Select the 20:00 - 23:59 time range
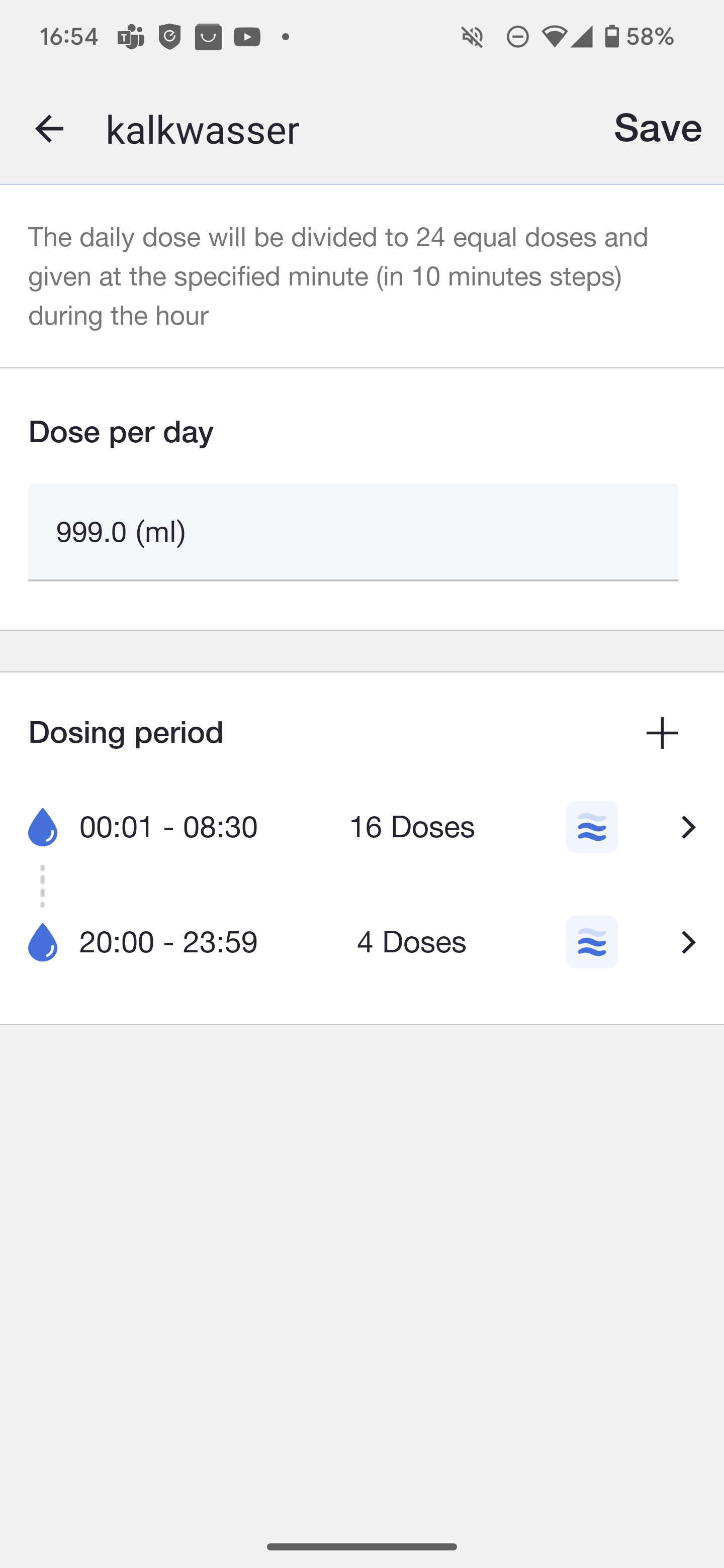The height and width of the screenshot is (1568, 724). pos(168,942)
